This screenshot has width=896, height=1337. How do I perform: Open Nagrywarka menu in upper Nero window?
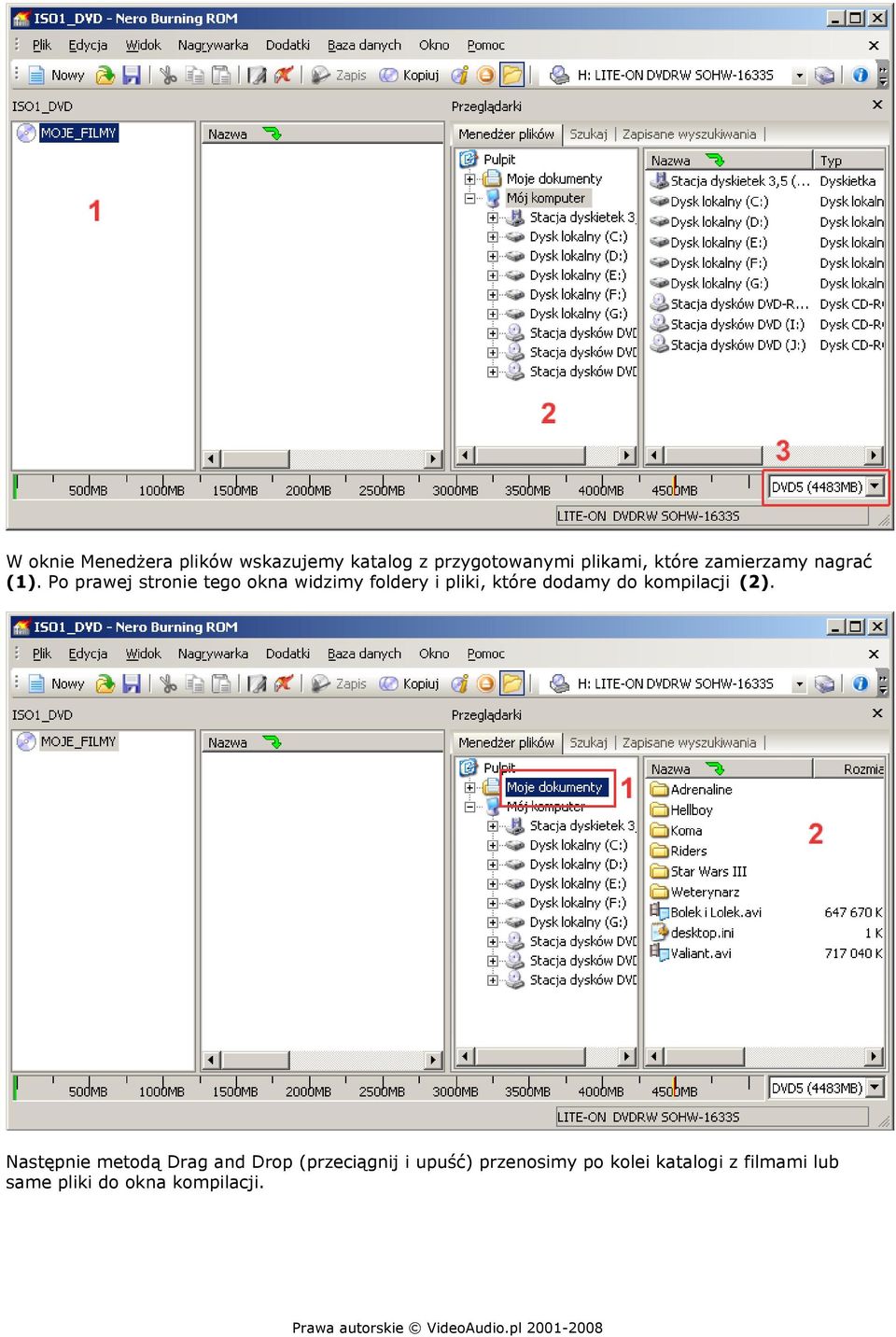[213, 45]
